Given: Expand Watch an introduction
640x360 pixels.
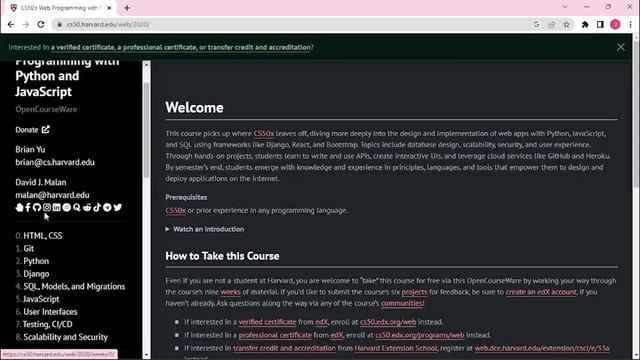Looking at the screenshot, I should (205, 229).
